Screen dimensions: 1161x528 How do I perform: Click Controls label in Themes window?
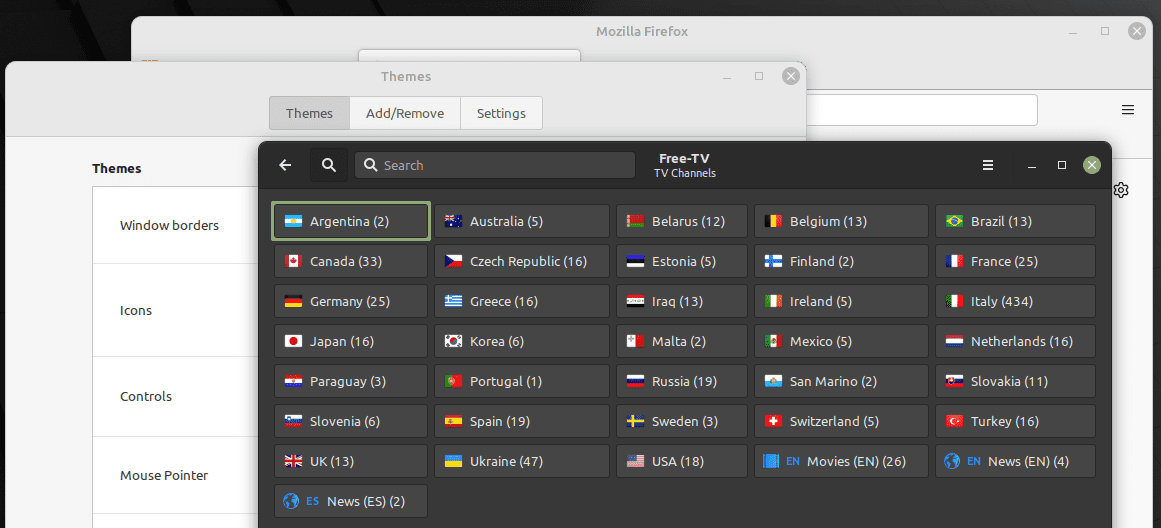pyautogui.click(x=146, y=396)
